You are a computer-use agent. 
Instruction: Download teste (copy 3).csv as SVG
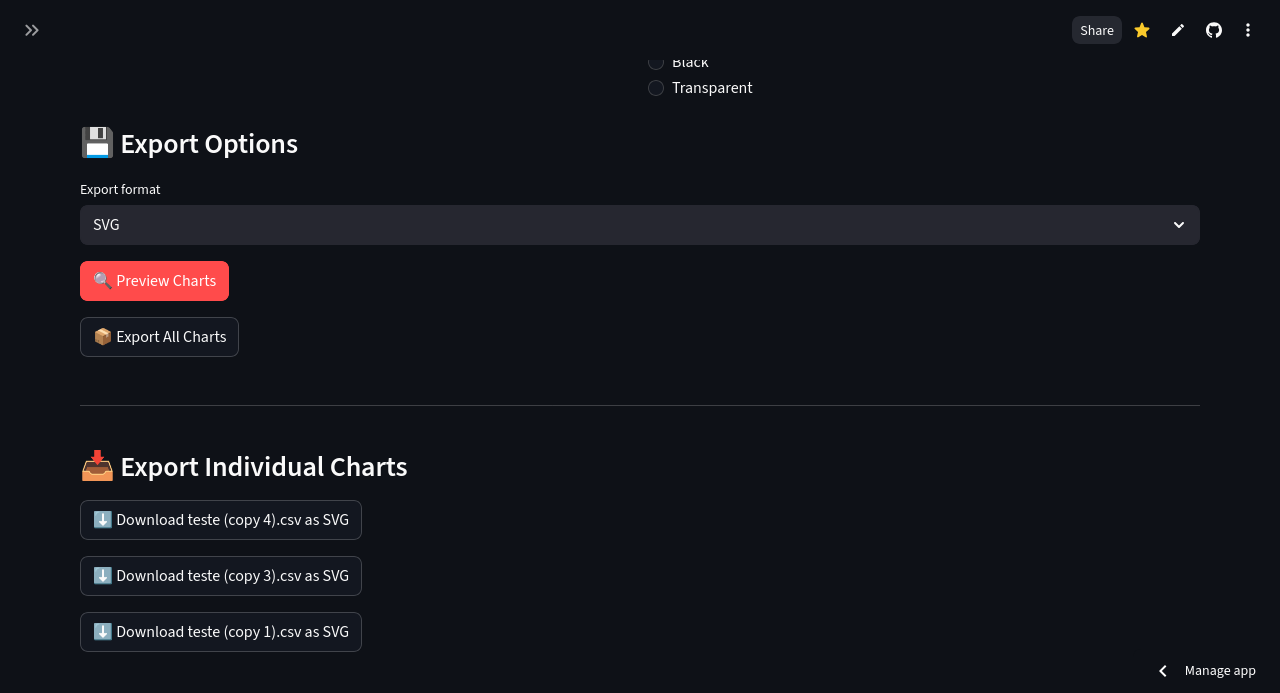pyautogui.click(x=221, y=576)
